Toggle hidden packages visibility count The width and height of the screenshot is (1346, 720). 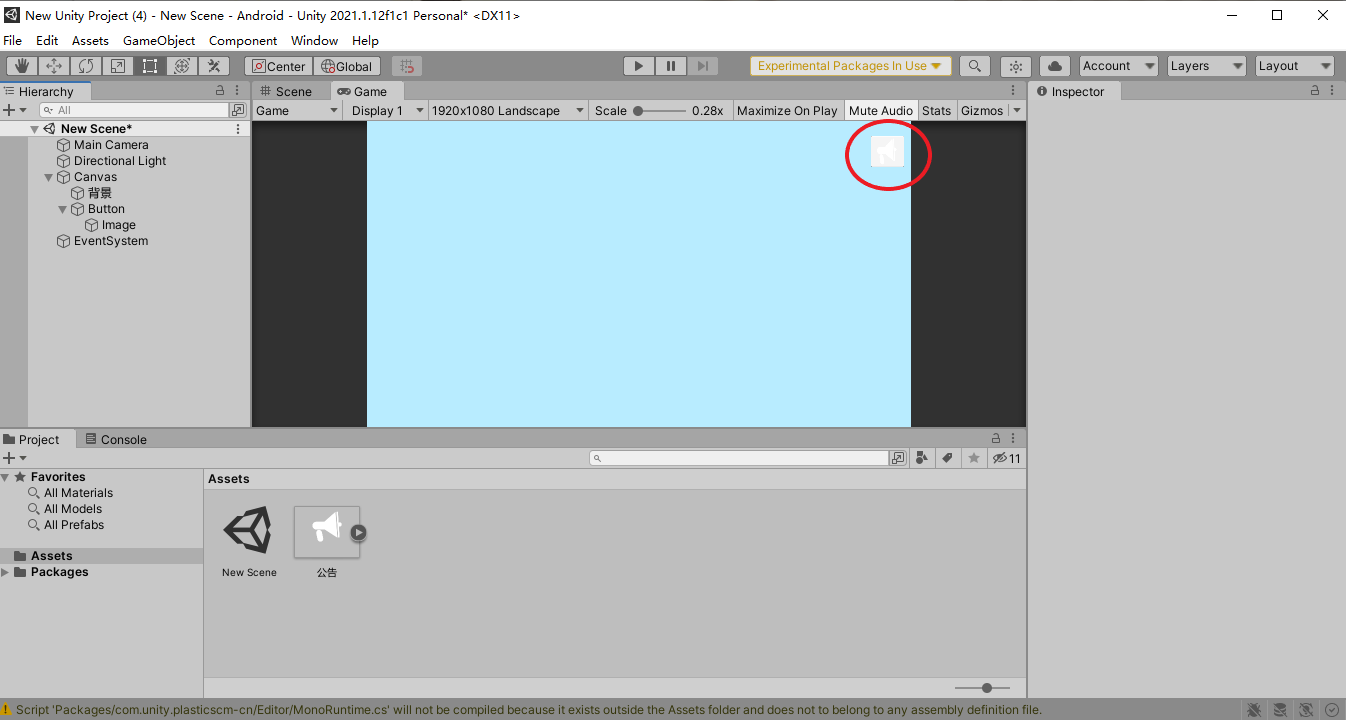(1007, 458)
